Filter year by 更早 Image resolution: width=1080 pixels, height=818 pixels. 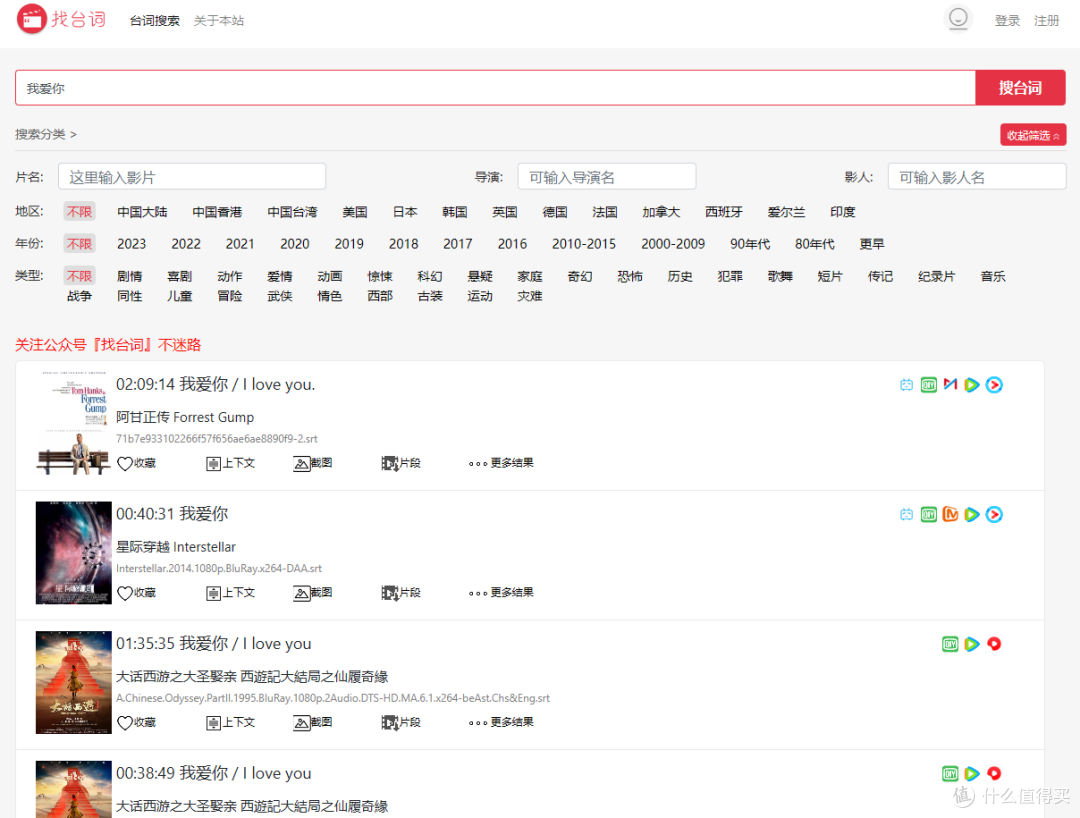tap(872, 244)
